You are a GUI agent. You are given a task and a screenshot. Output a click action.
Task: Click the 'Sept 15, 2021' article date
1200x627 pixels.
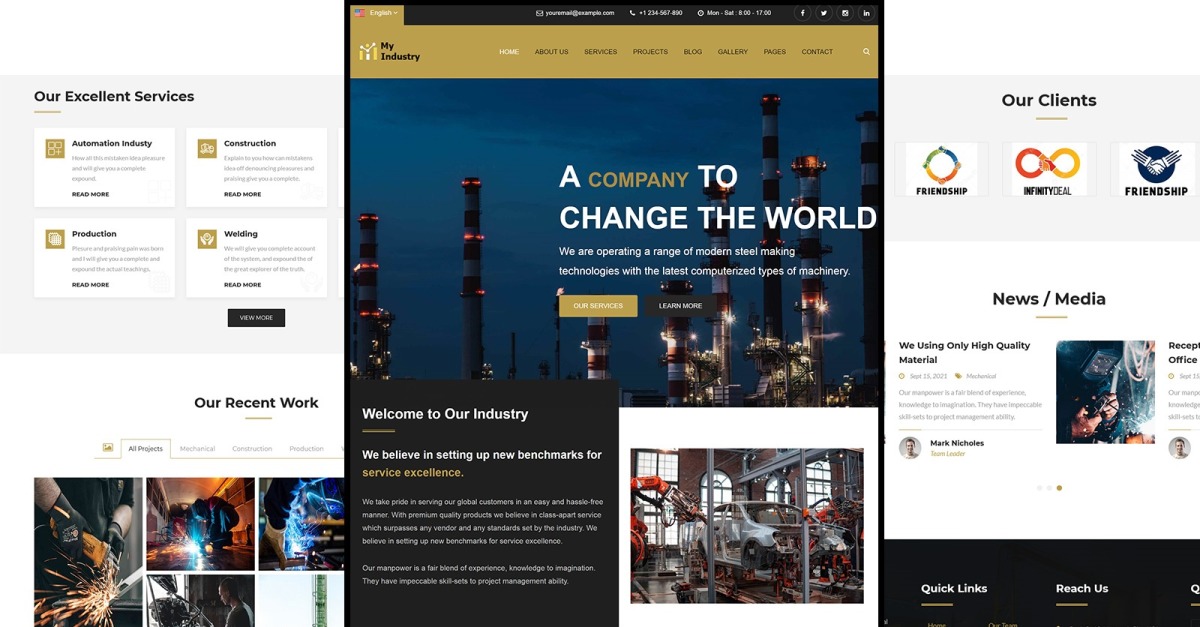point(928,376)
